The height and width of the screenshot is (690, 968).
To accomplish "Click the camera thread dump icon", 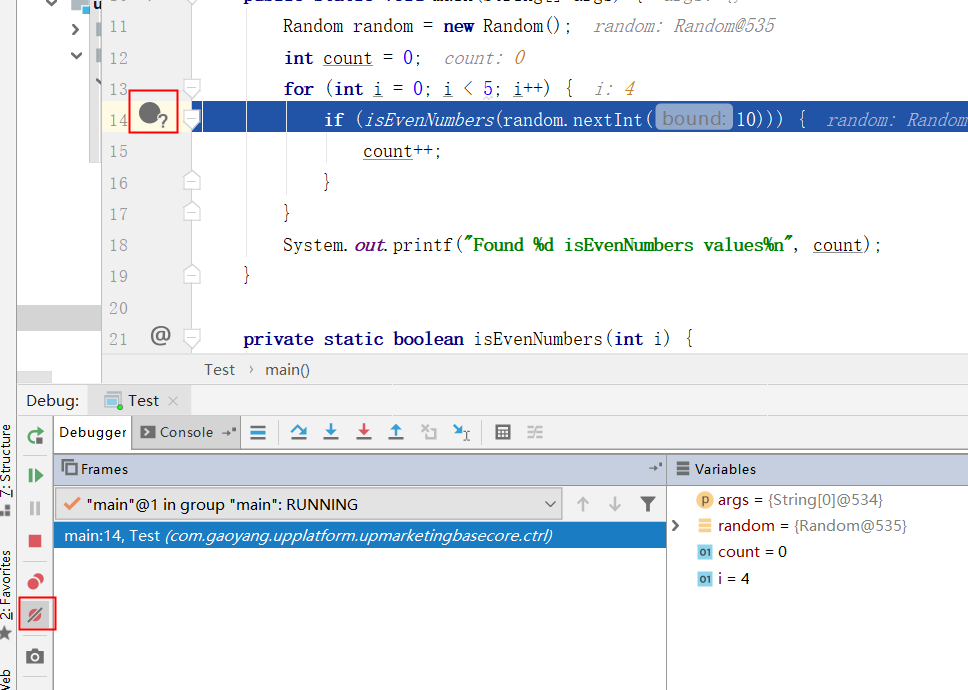I will coord(35,656).
